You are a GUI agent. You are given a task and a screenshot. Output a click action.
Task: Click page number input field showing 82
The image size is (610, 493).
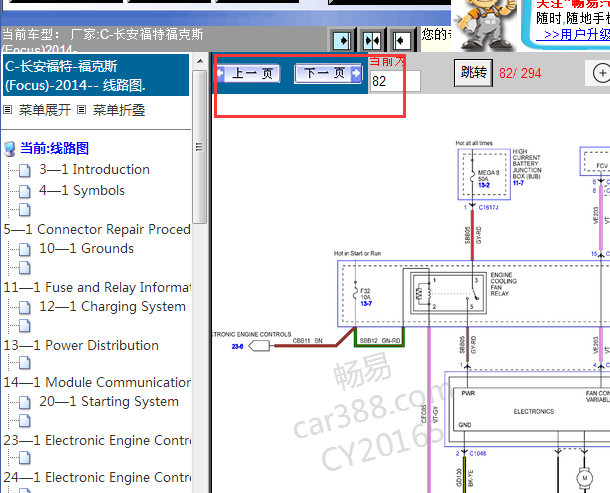click(x=394, y=81)
